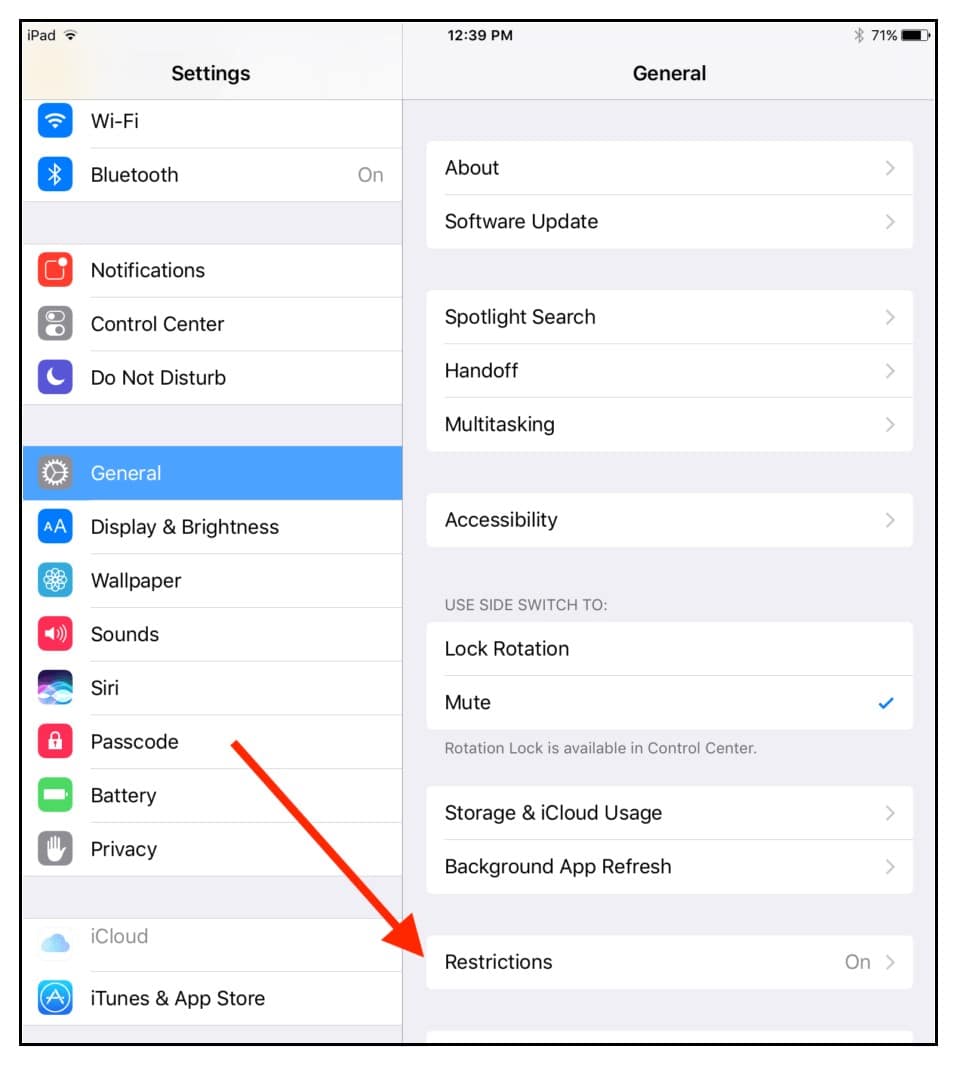
Task: Open Bluetooth via its blue icon
Action: click(55, 174)
